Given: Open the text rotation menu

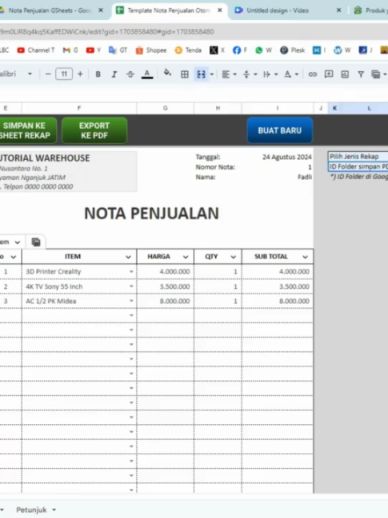Looking at the screenshot, I should click(291, 74).
